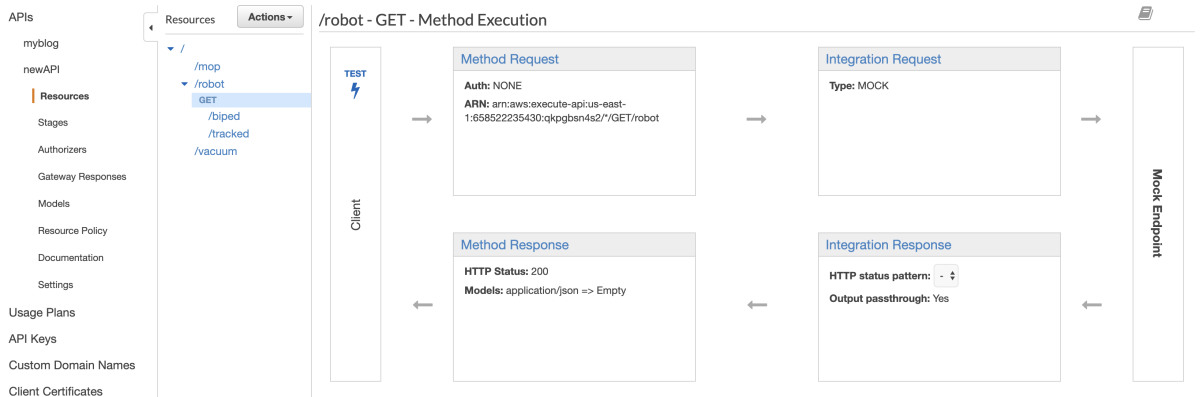Viewport: 1200px width, 397px height.
Task: Click the TEST lightning bolt icon
Action: pos(355,91)
